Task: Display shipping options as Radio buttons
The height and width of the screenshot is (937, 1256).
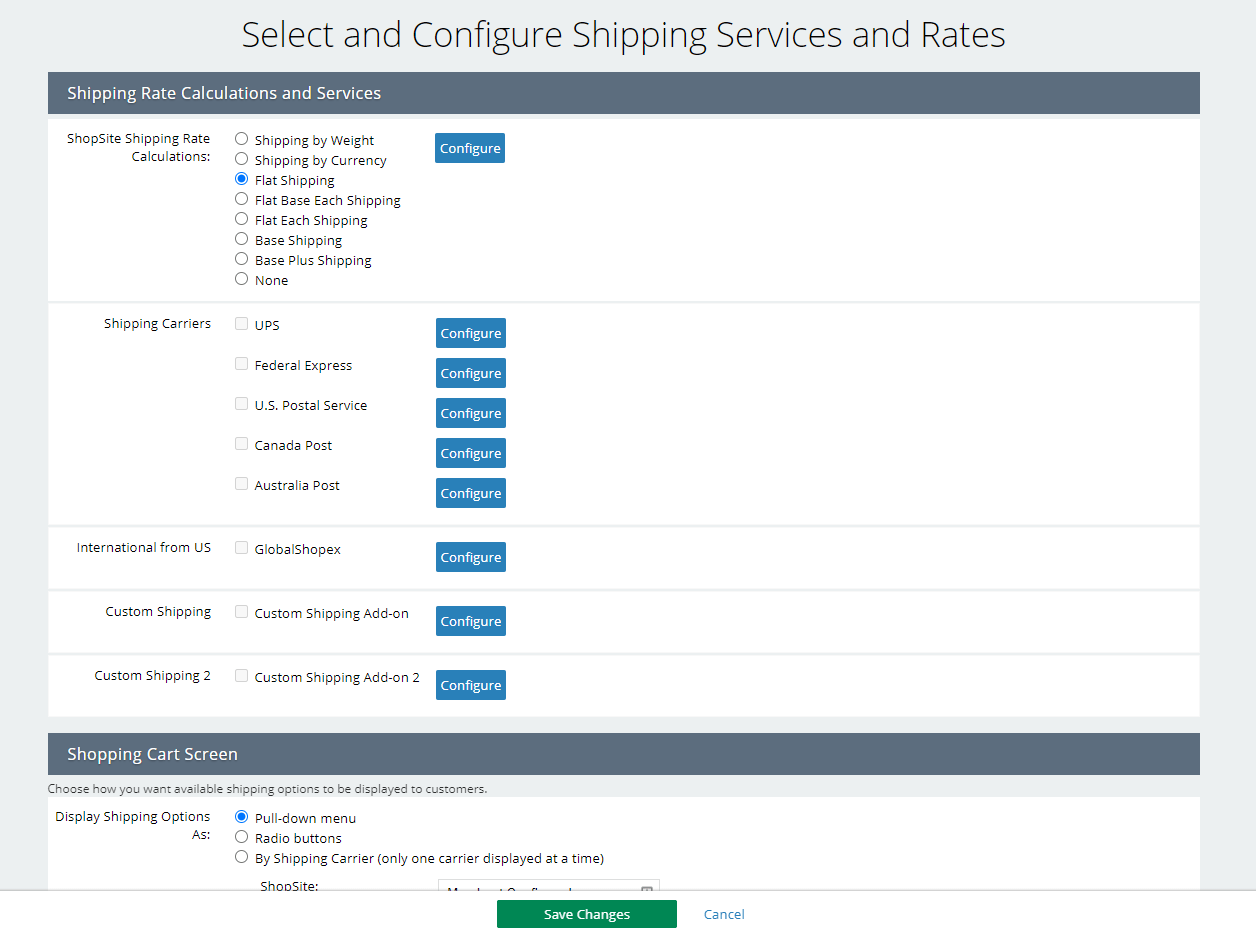Action: (241, 837)
